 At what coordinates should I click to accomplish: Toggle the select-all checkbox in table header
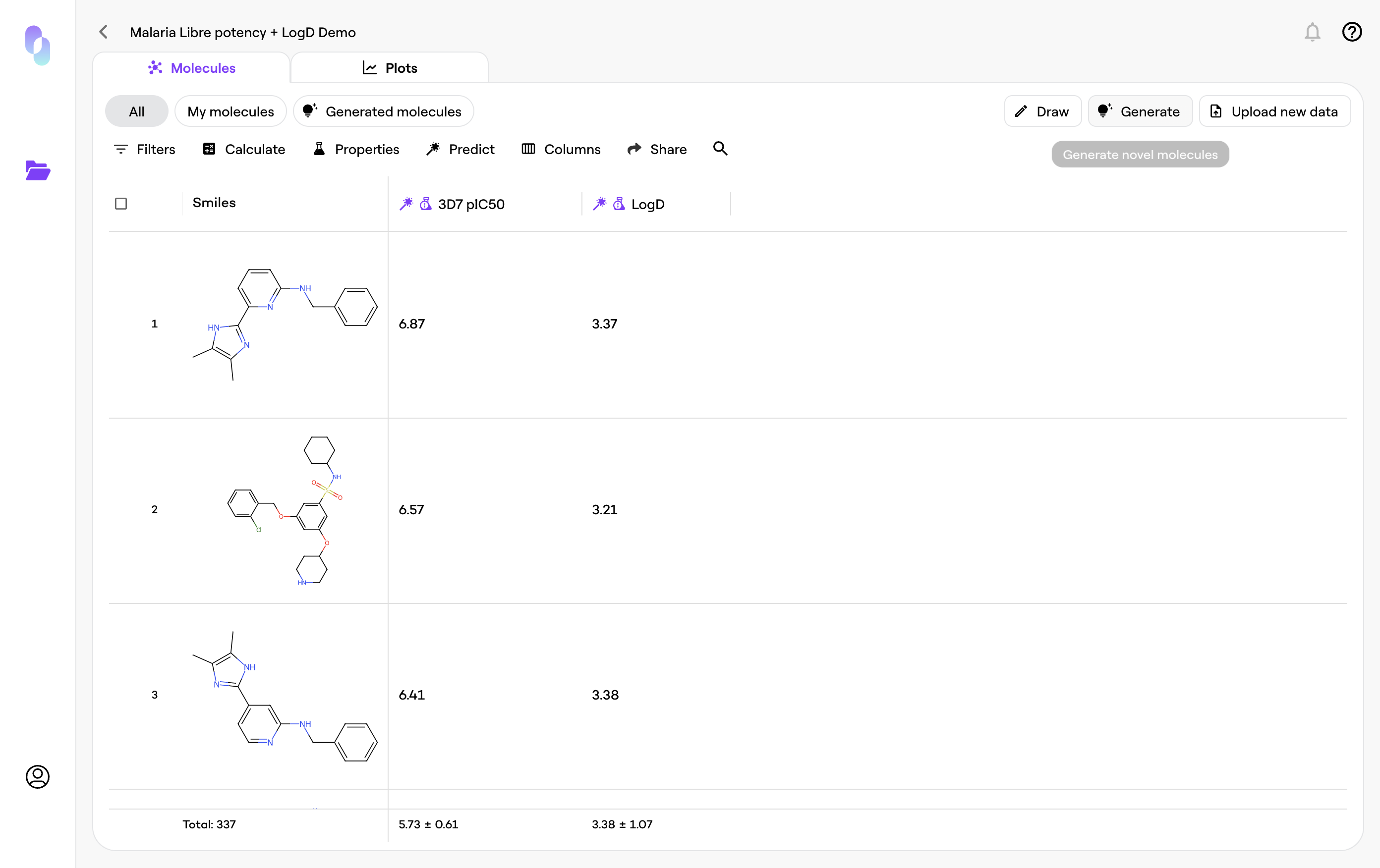pos(121,204)
